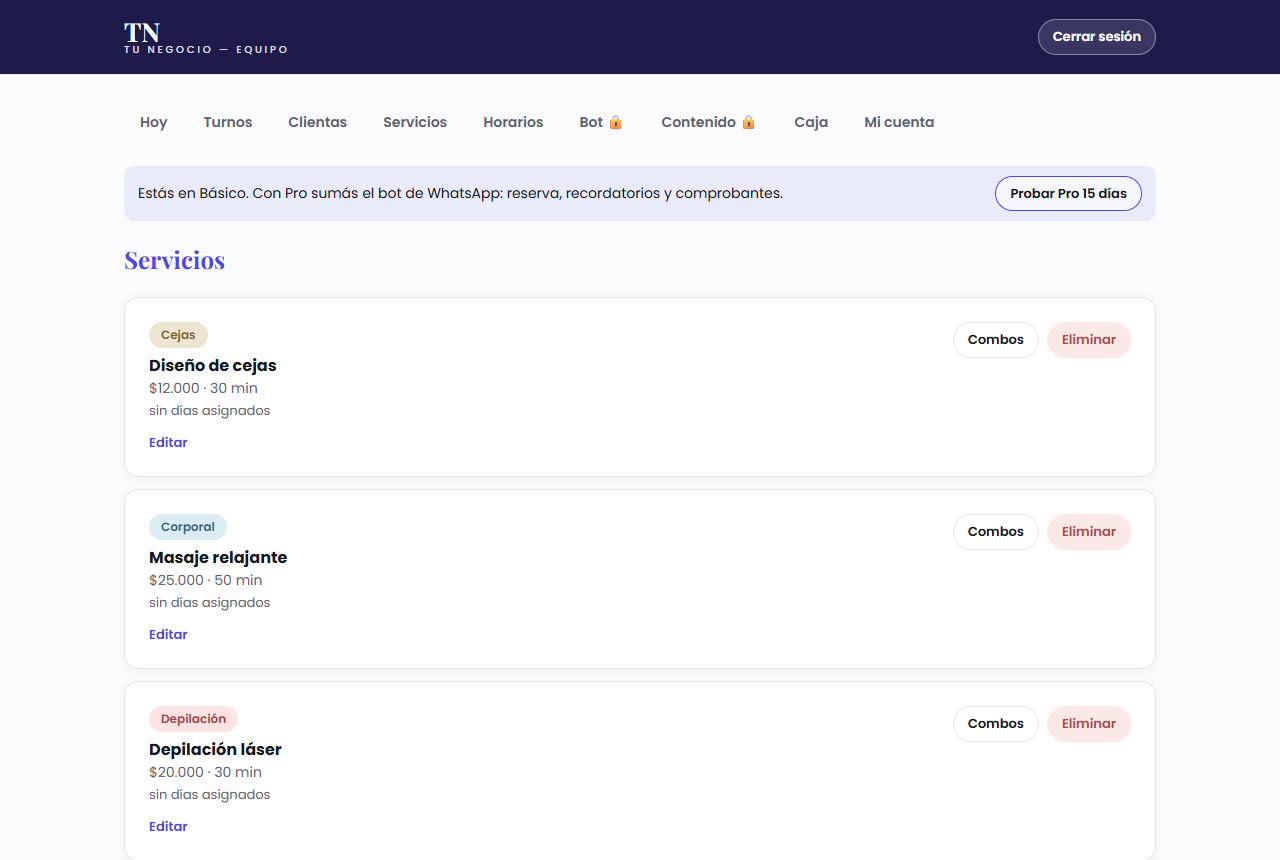Click the TU NEGOCIO — EQUIPO subtitle

pyautogui.click(x=206, y=50)
